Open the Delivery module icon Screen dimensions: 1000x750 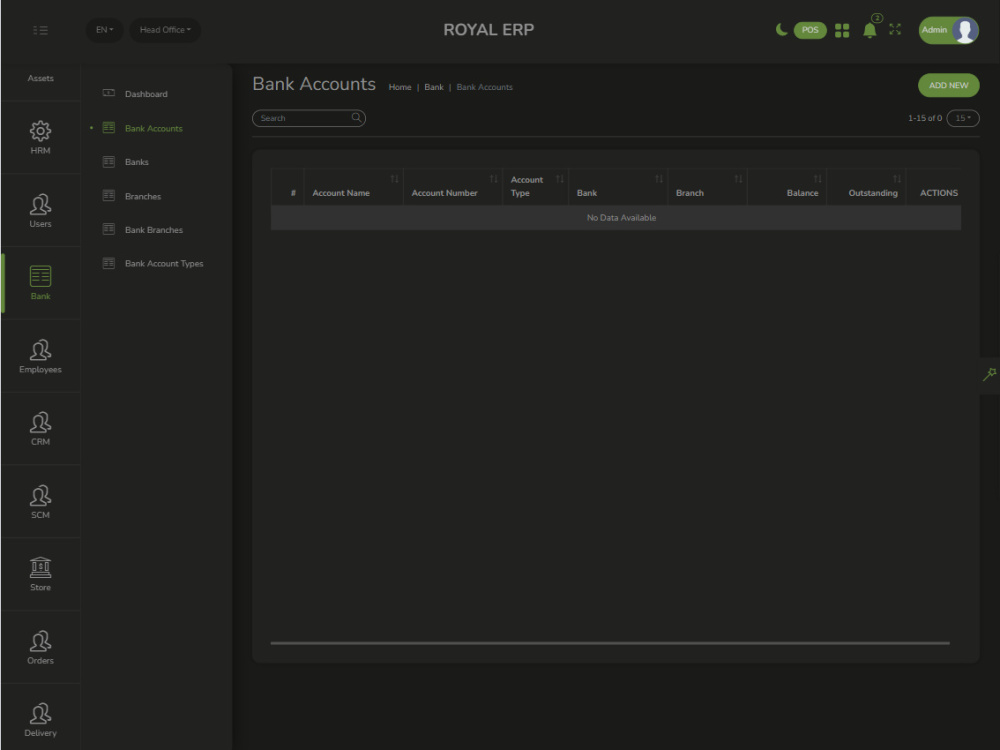tap(40, 714)
